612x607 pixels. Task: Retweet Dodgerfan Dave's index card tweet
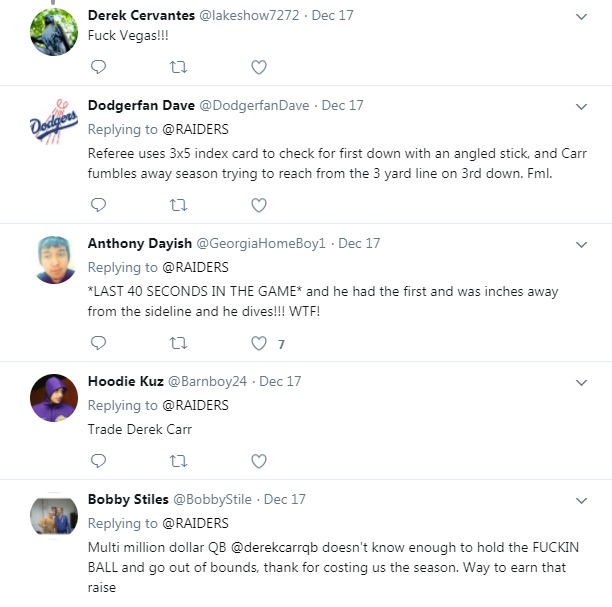coord(178,205)
